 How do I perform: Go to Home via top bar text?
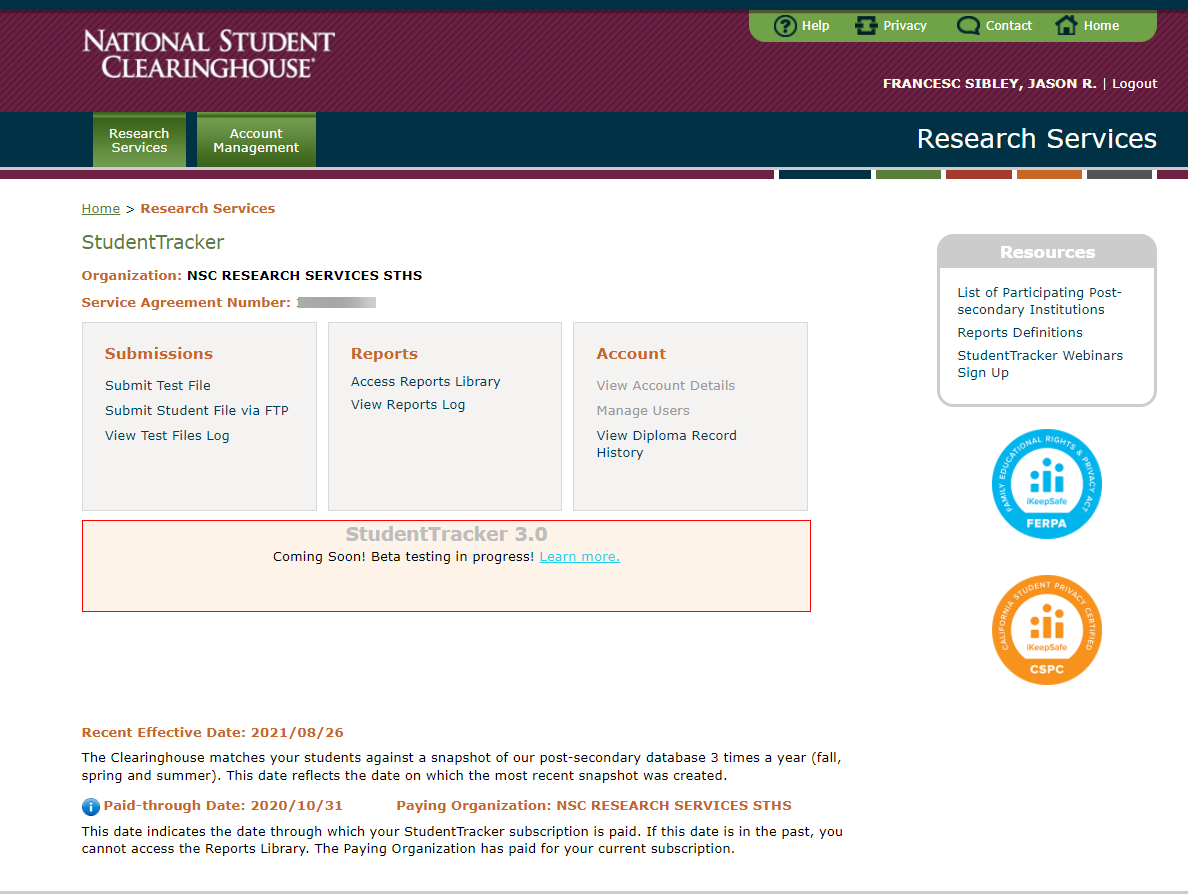pos(1101,26)
